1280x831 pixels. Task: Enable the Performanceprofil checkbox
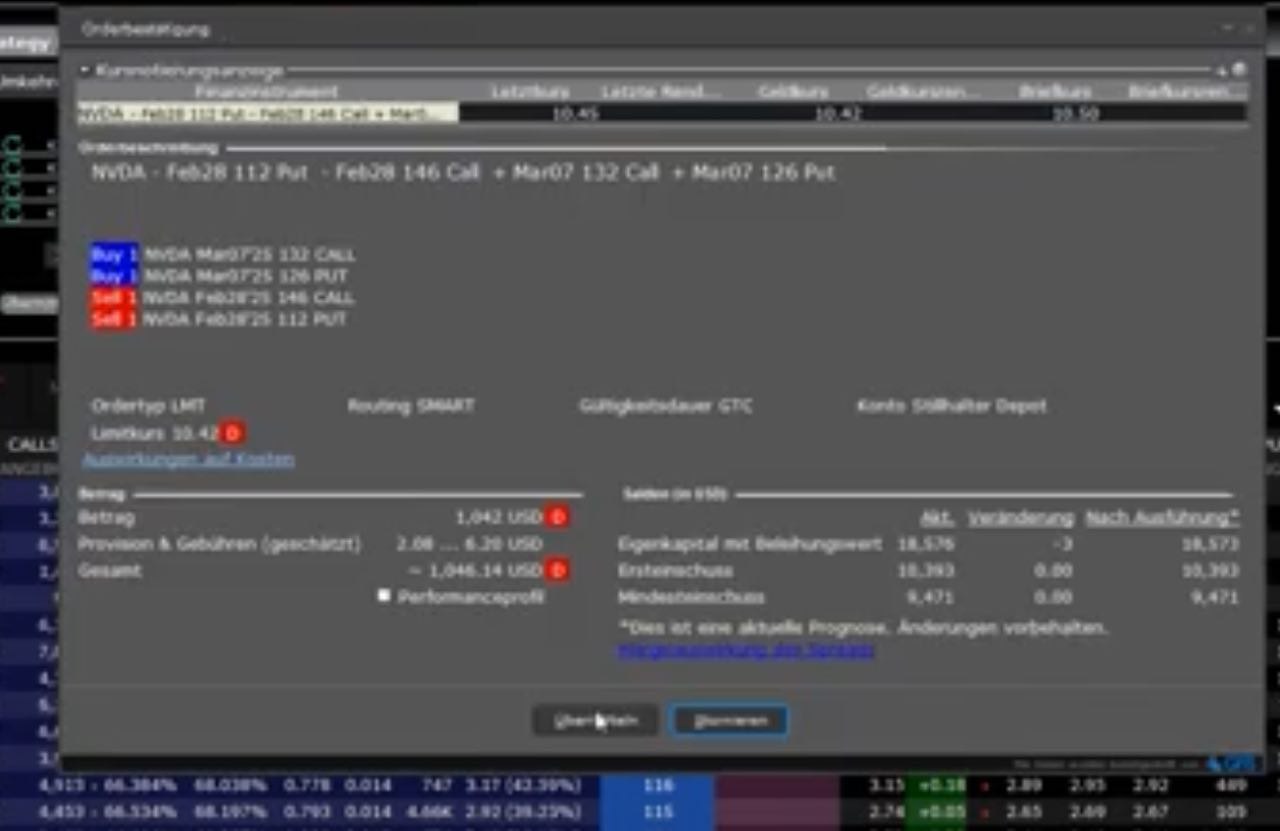click(384, 595)
